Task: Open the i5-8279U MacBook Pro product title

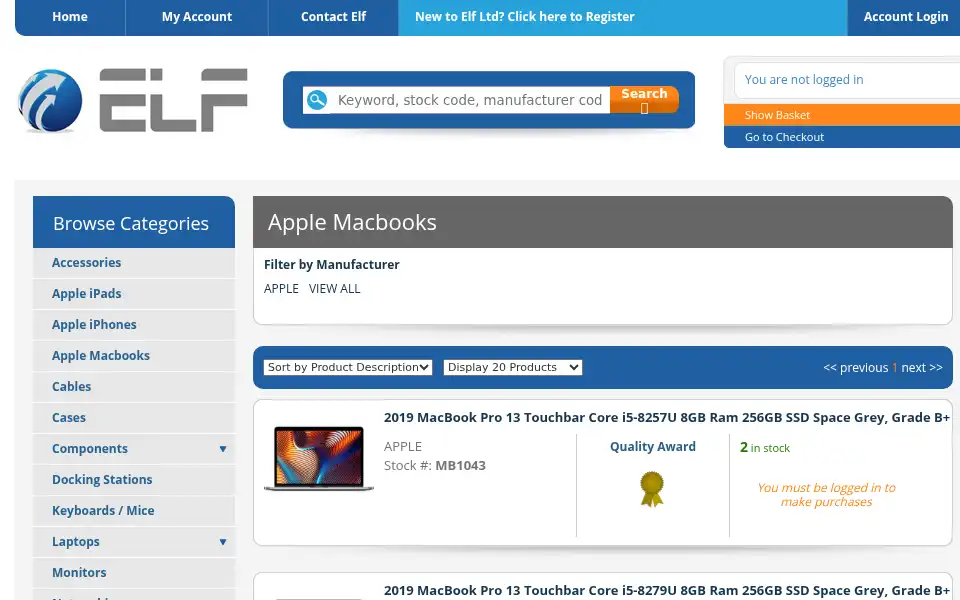Action: [667, 591]
